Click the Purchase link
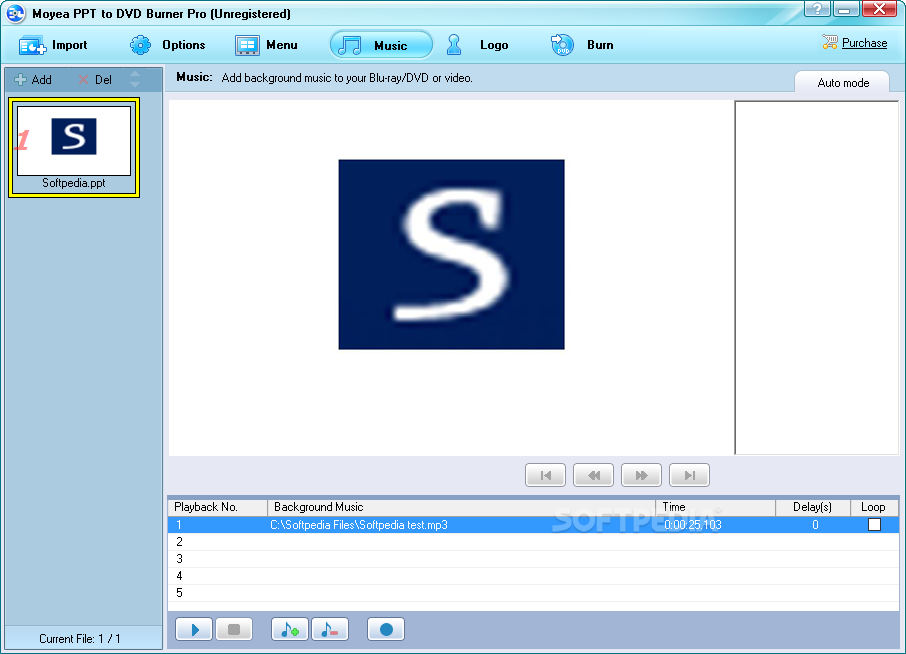This screenshot has height=654, width=906. [864, 43]
